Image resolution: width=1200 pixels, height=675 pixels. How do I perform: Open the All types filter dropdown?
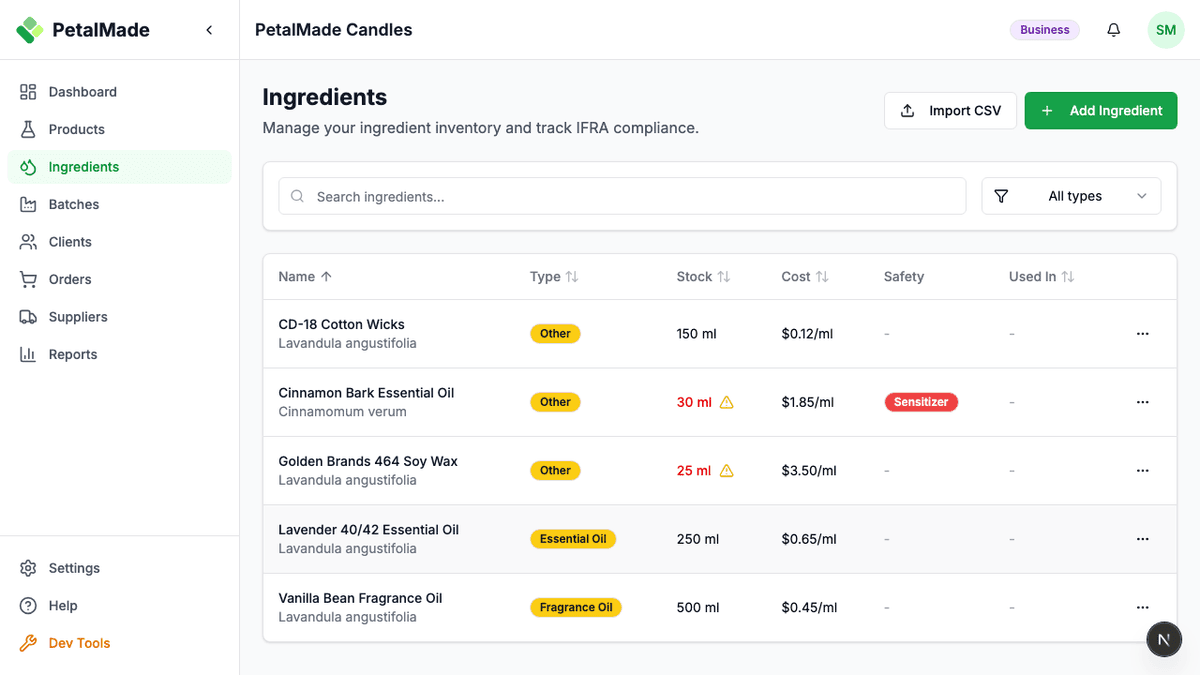pyautogui.click(x=1071, y=196)
